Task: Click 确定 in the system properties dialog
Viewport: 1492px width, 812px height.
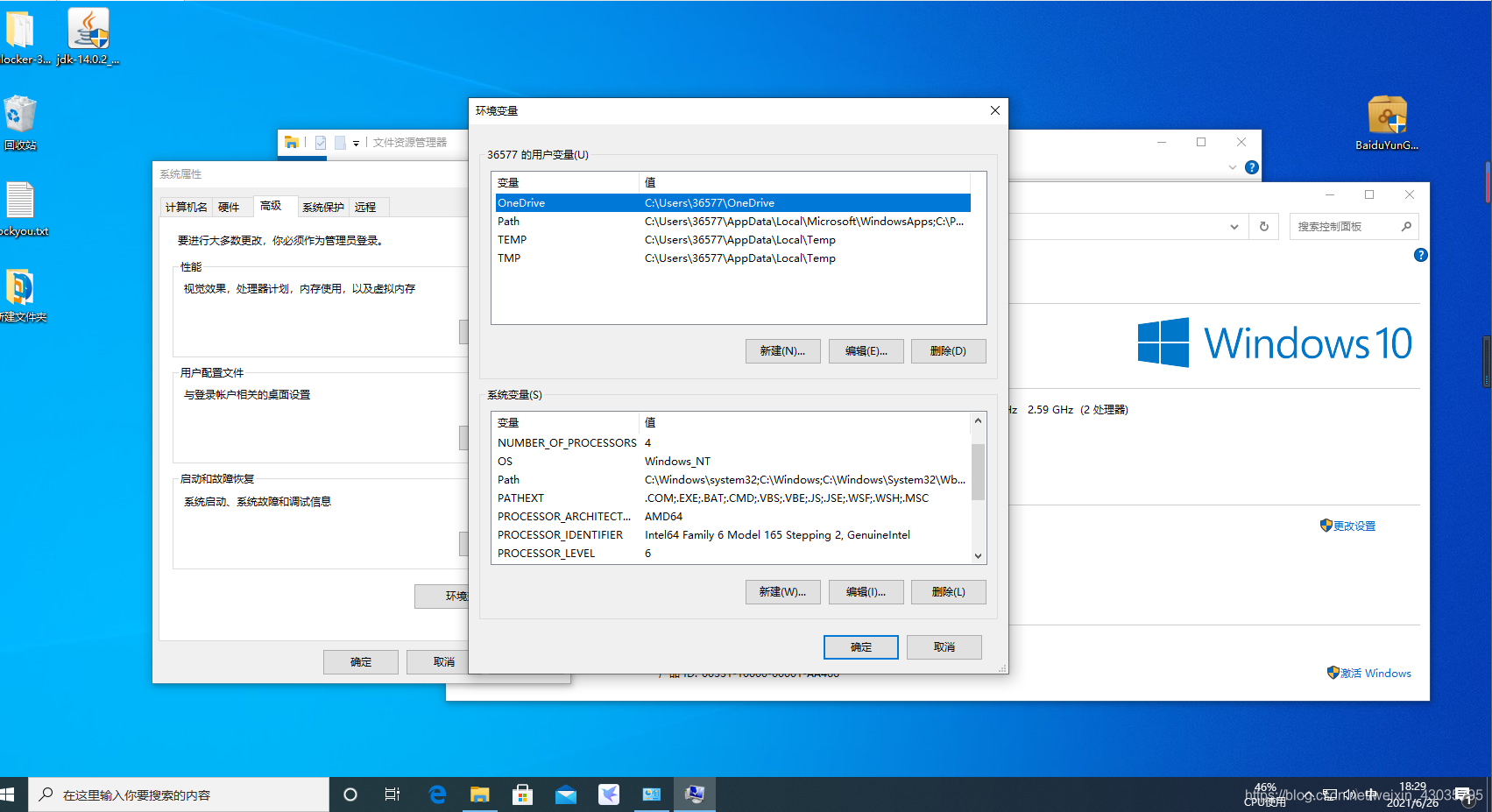Action: click(x=361, y=661)
